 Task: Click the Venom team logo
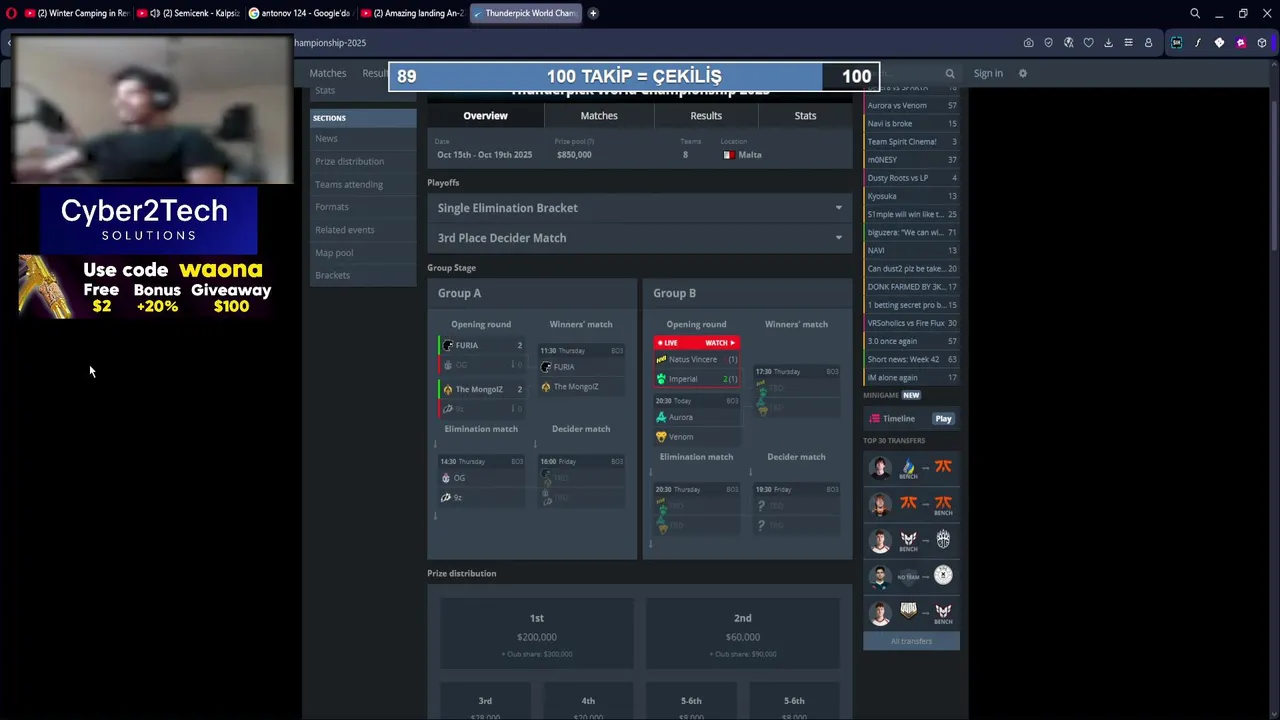661,437
